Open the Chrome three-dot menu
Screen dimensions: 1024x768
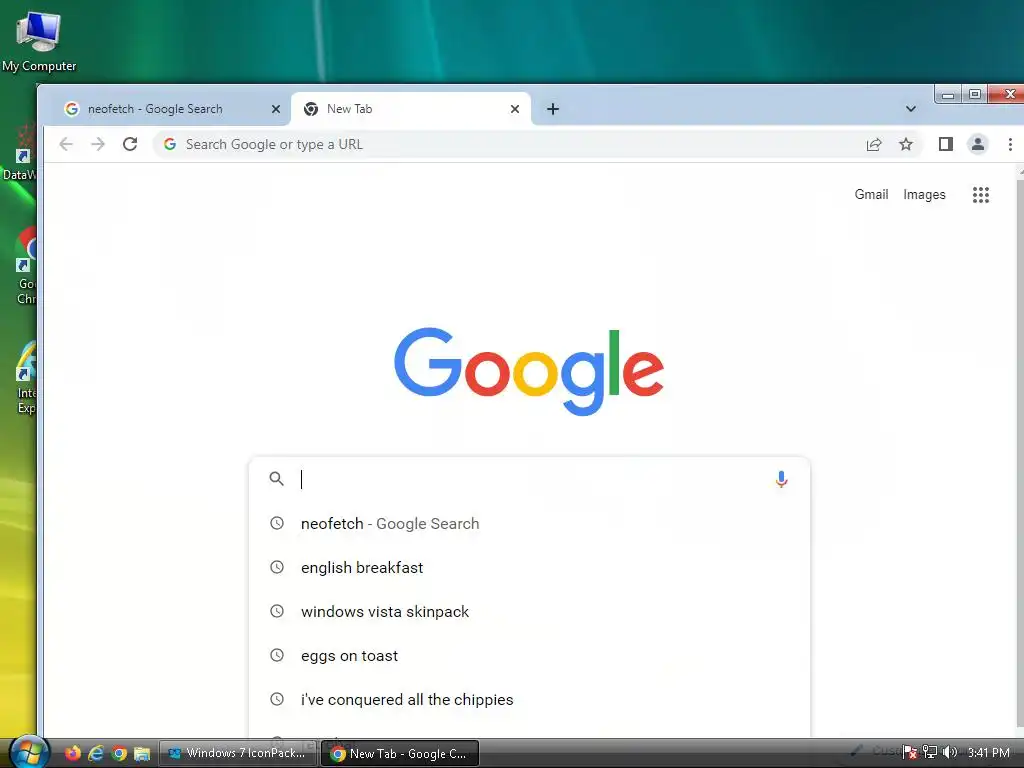pos(1010,144)
